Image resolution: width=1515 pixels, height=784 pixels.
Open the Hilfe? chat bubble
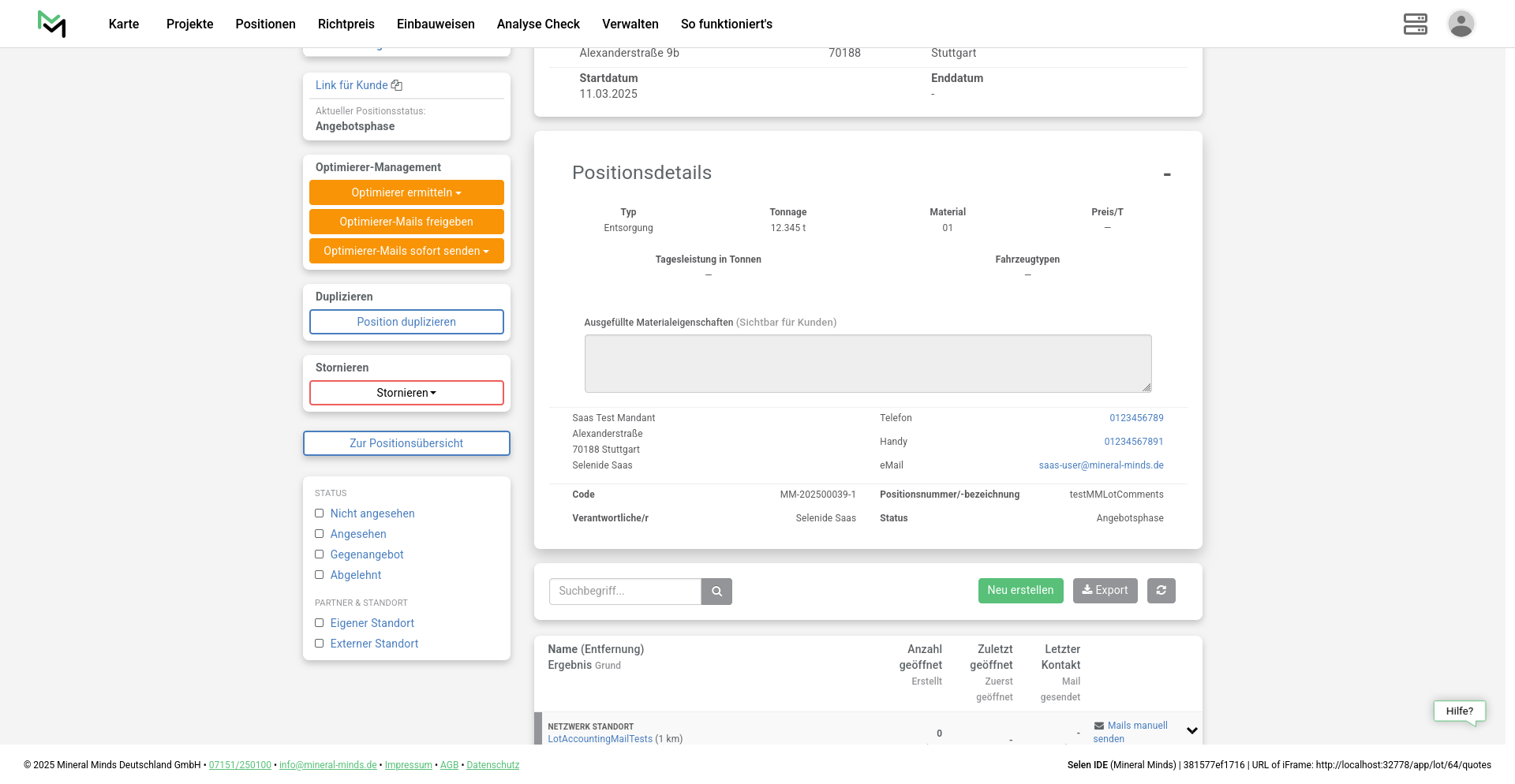pos(1459,711)
